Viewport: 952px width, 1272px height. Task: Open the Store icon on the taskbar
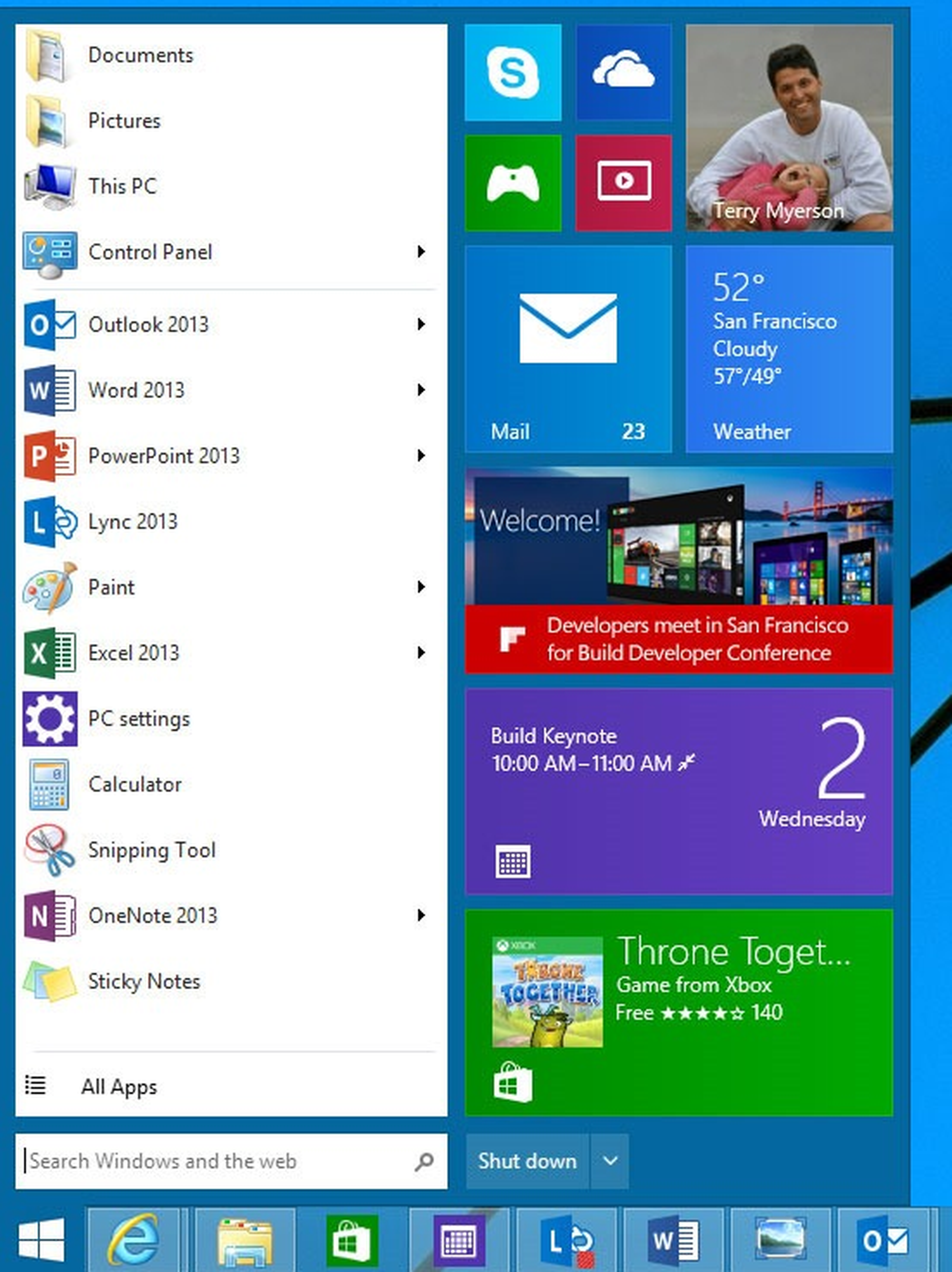click(x=352, y=1240)
